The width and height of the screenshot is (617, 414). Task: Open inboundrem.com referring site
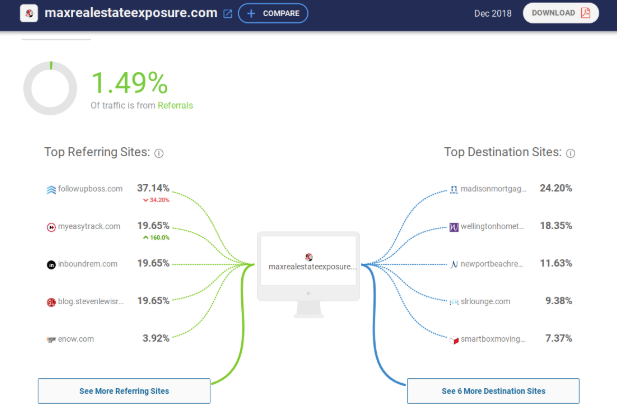[x=89, y=265]
